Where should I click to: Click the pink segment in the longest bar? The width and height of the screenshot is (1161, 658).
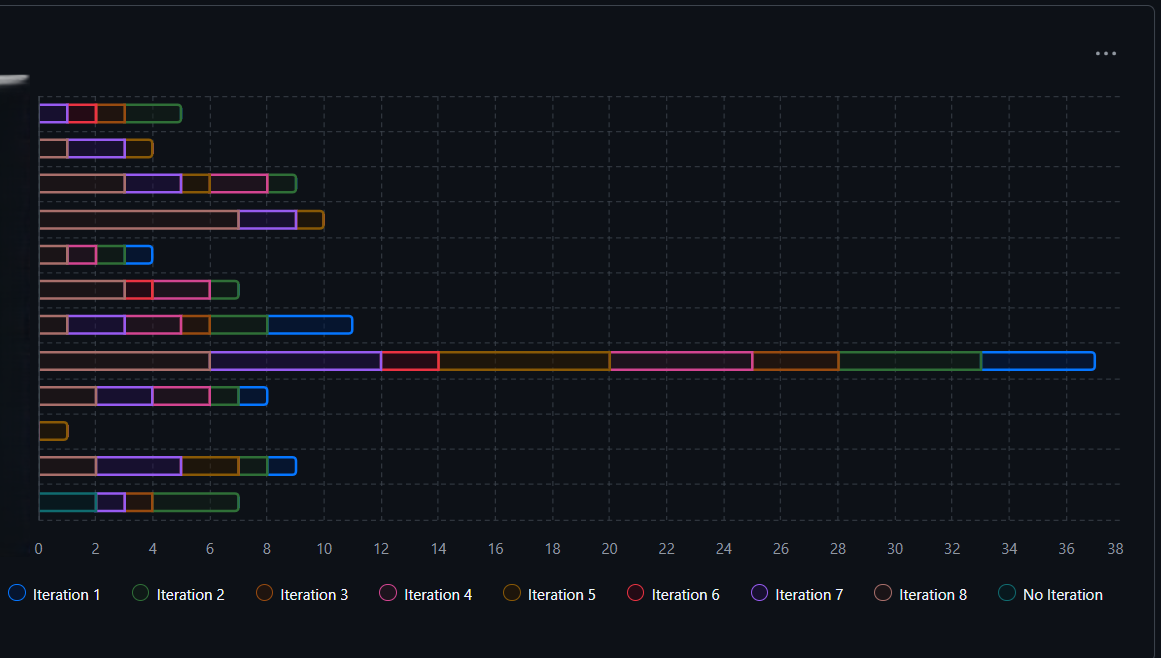tap(681, 361)
